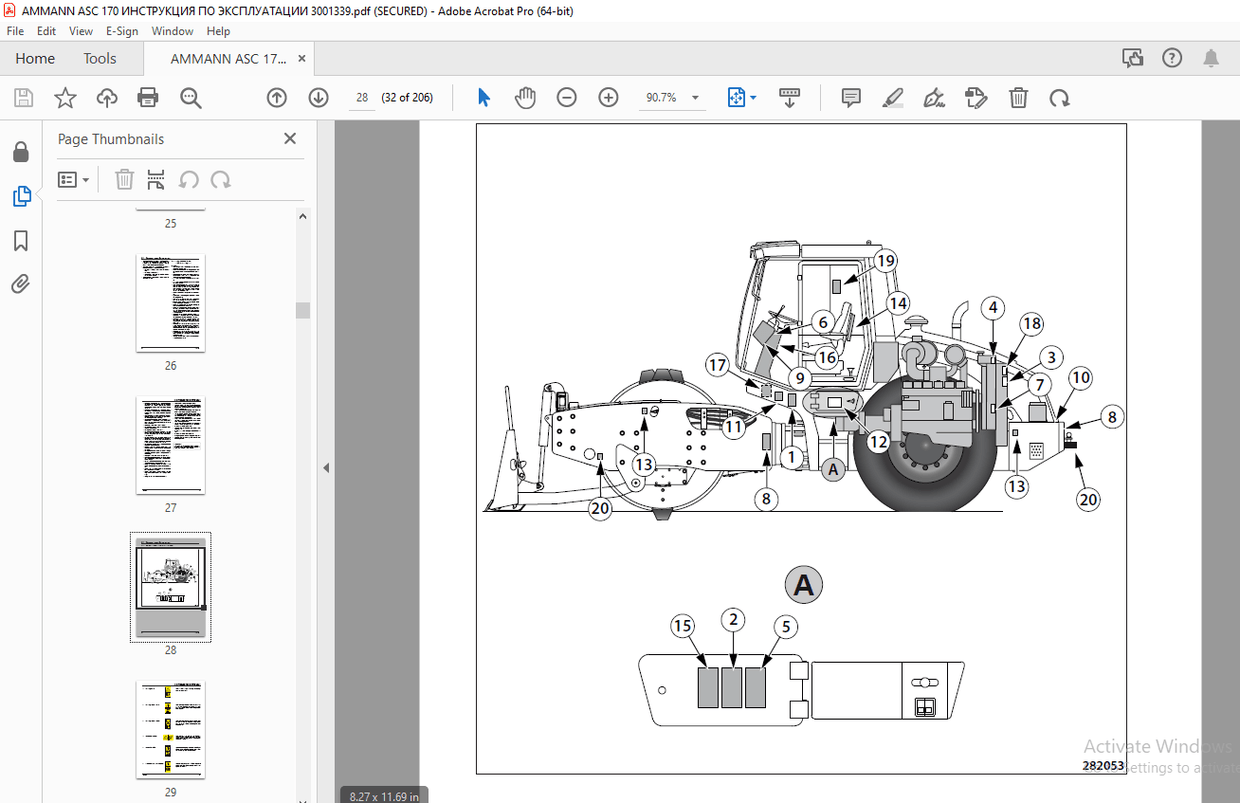Open the Attachments panel
1240x803 pixels.
click(22, 284)
